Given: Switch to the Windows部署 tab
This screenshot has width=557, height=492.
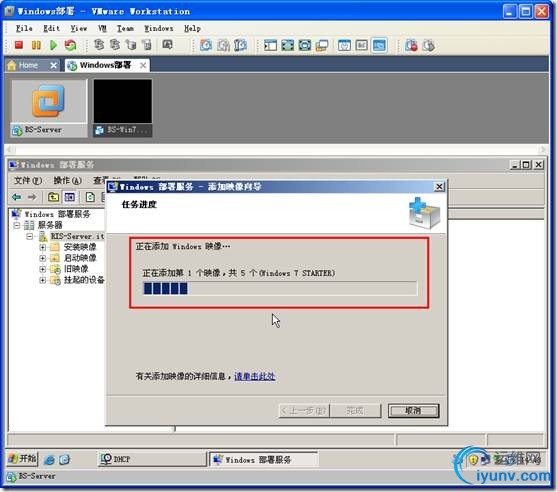Looking at the screenshot, I should [105, 65].
